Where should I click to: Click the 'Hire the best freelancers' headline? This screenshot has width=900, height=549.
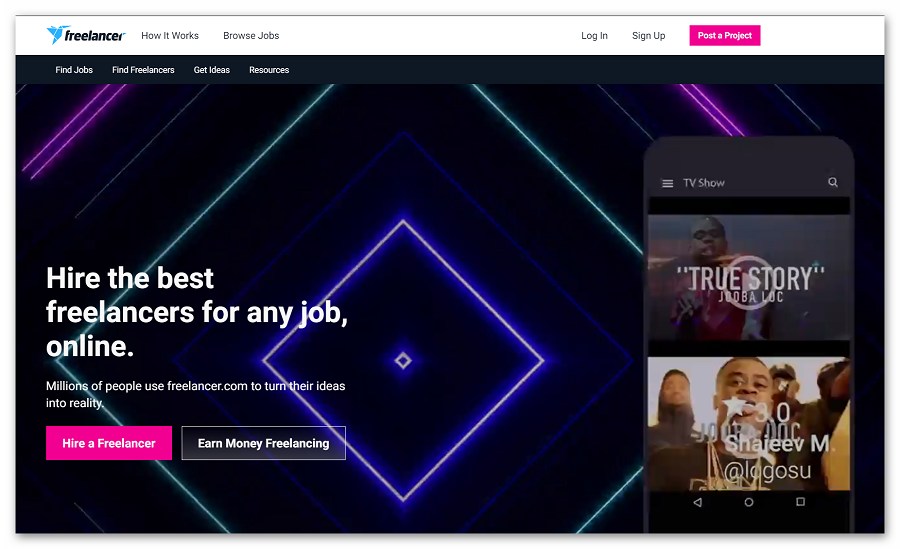[197, 312]
